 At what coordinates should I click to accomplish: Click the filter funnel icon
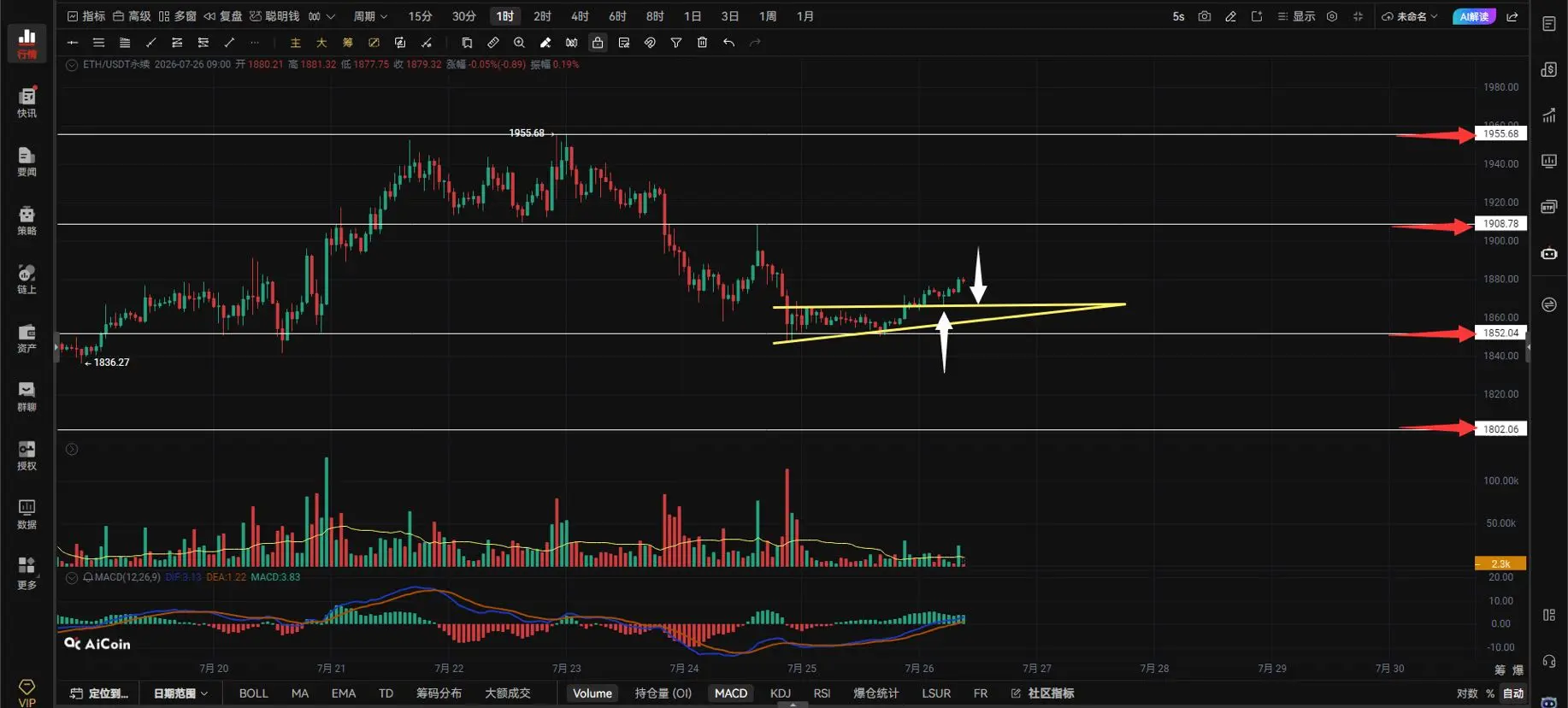click(676, 43)
